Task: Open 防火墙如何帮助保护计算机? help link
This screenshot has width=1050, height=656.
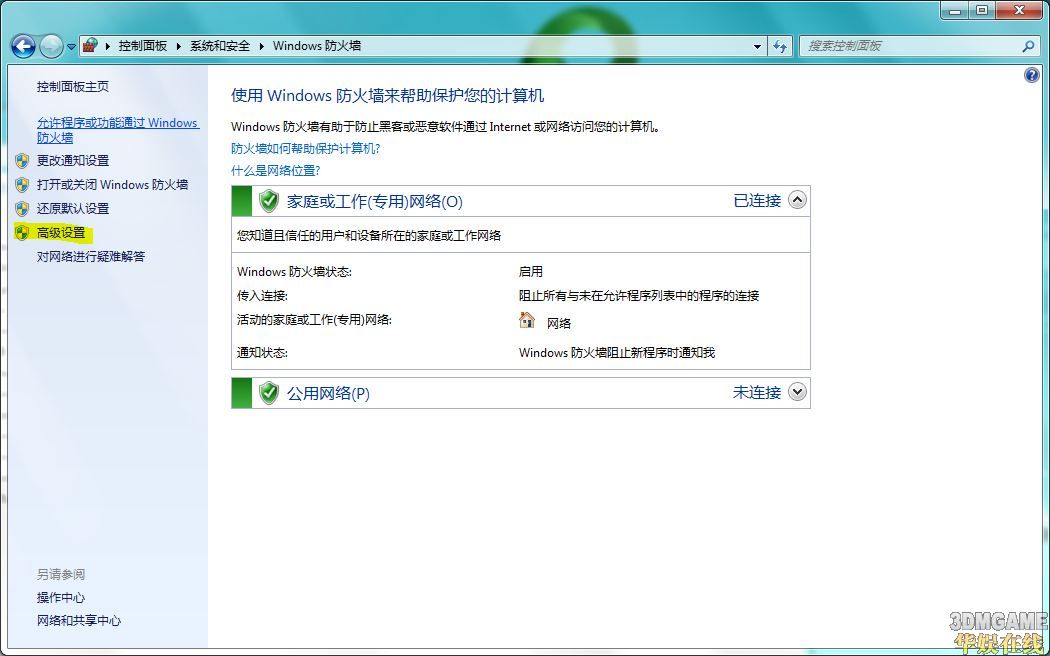Action: [306, 148]
